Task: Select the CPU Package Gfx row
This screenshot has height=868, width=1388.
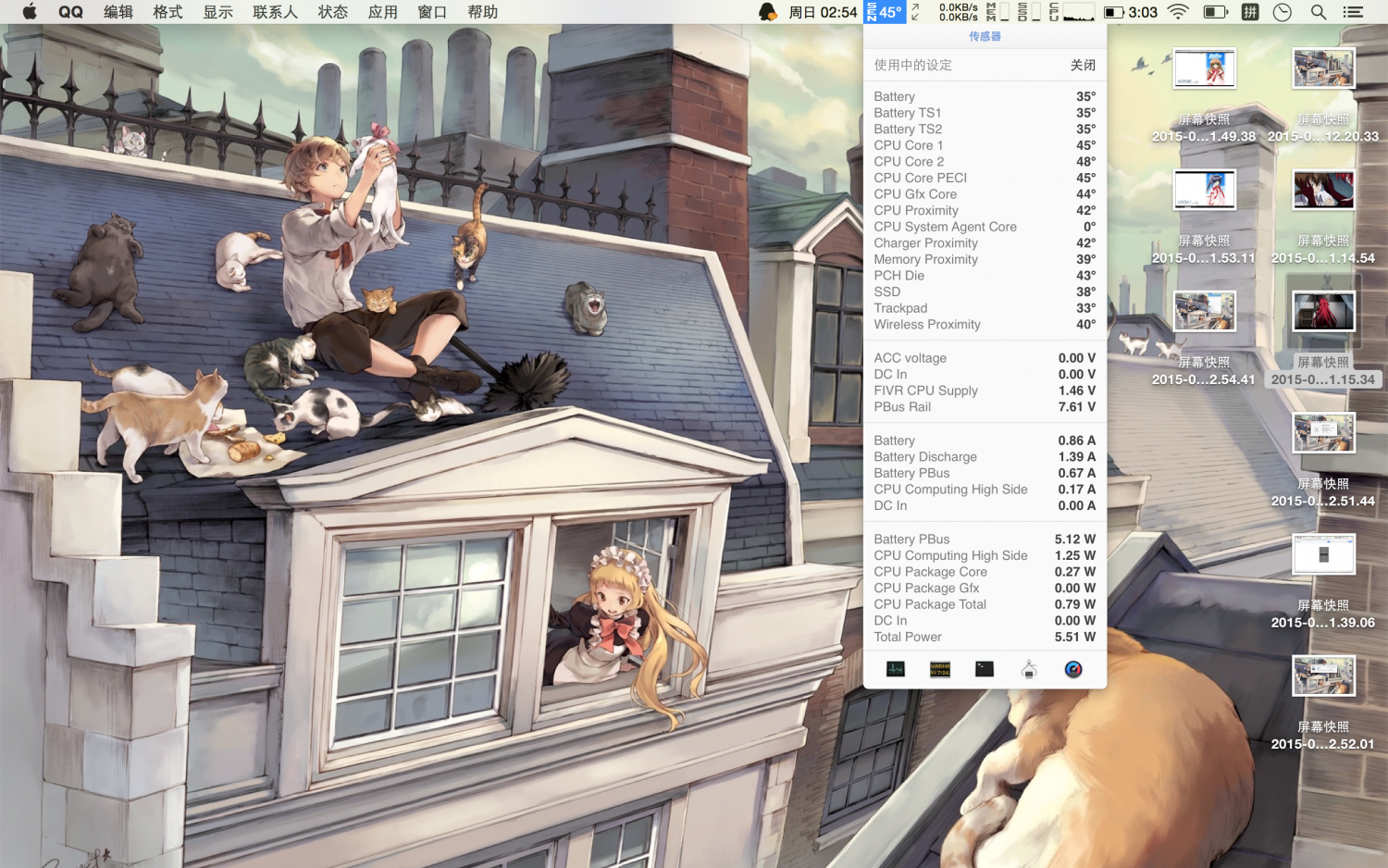Action: (x=985, y=589)
